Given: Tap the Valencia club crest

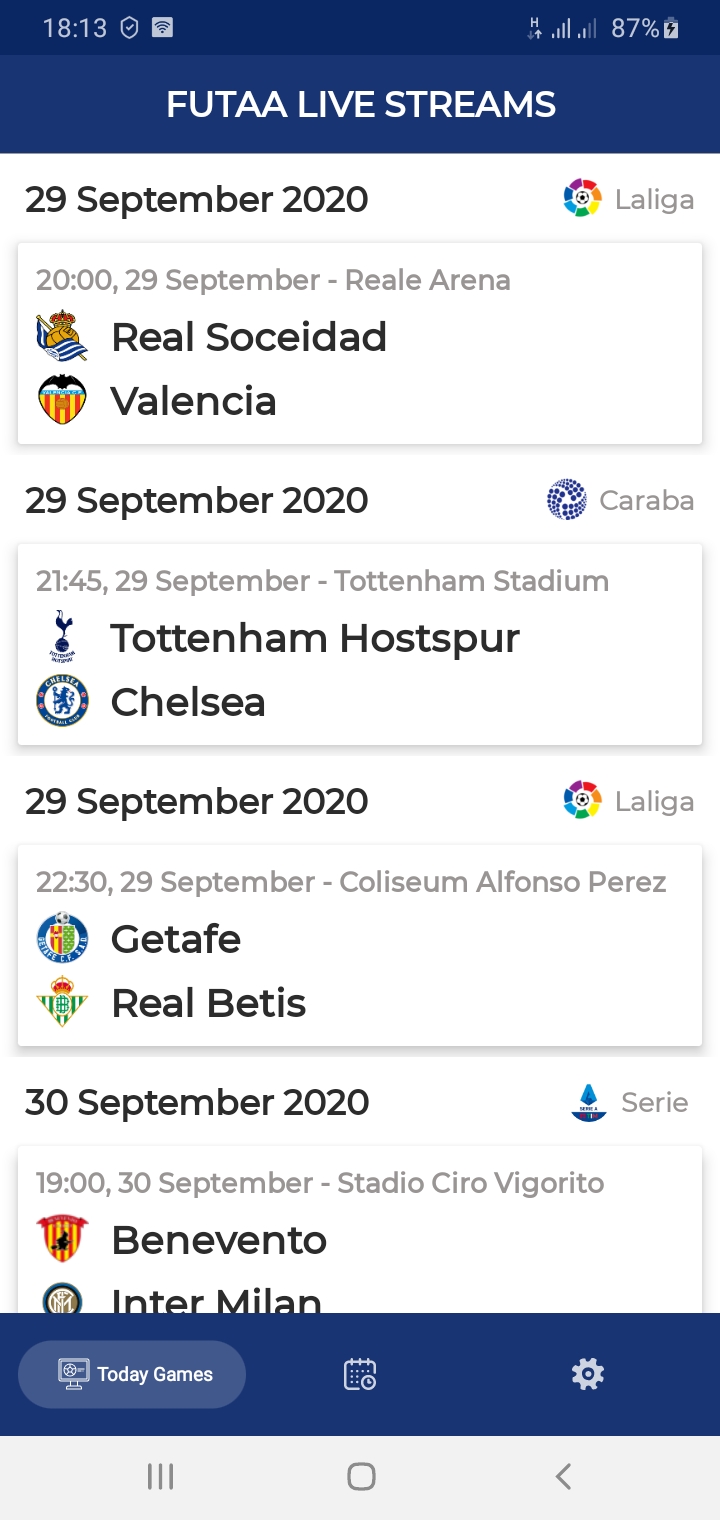Looking at the screenshot, I should coord(62,400).
